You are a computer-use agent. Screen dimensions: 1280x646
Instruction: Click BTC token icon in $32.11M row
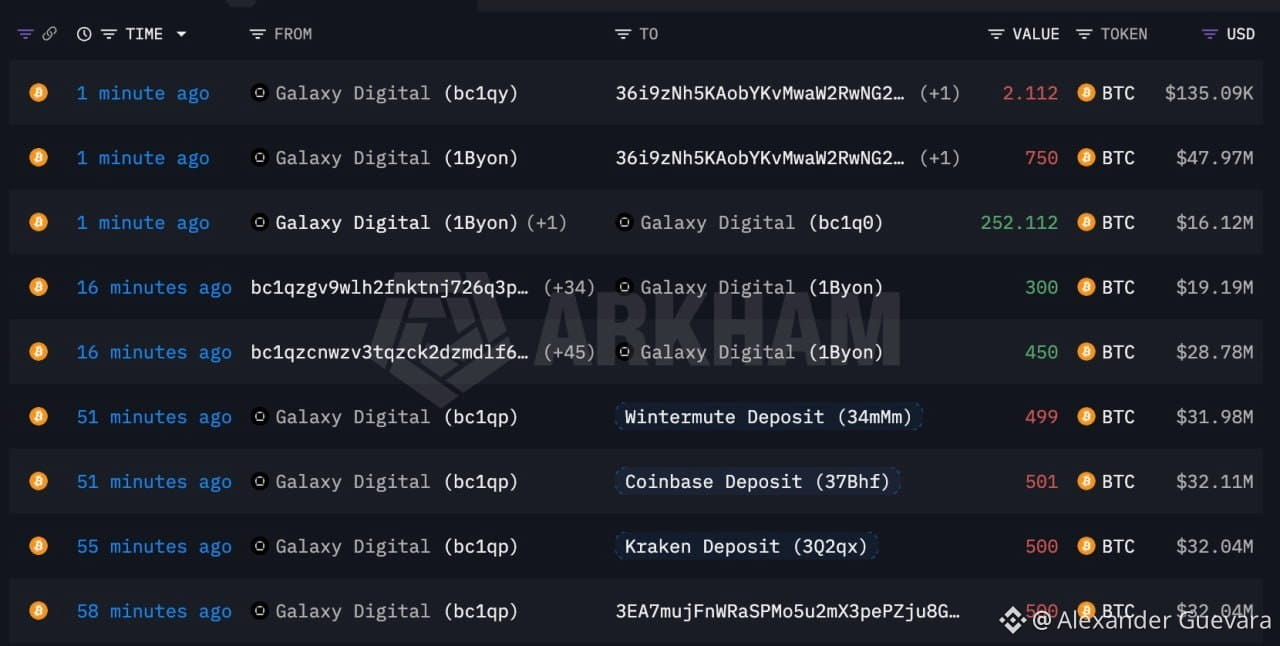pos(1086,481)
